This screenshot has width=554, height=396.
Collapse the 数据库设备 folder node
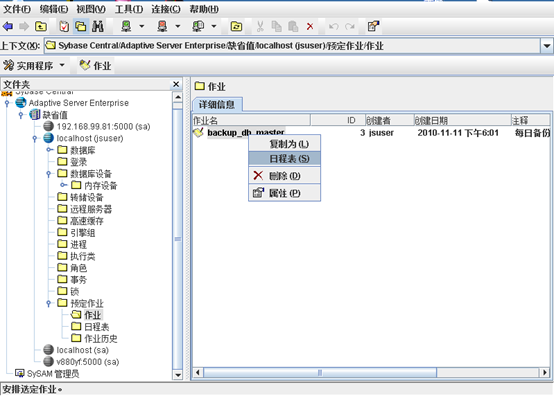[49, 174]
